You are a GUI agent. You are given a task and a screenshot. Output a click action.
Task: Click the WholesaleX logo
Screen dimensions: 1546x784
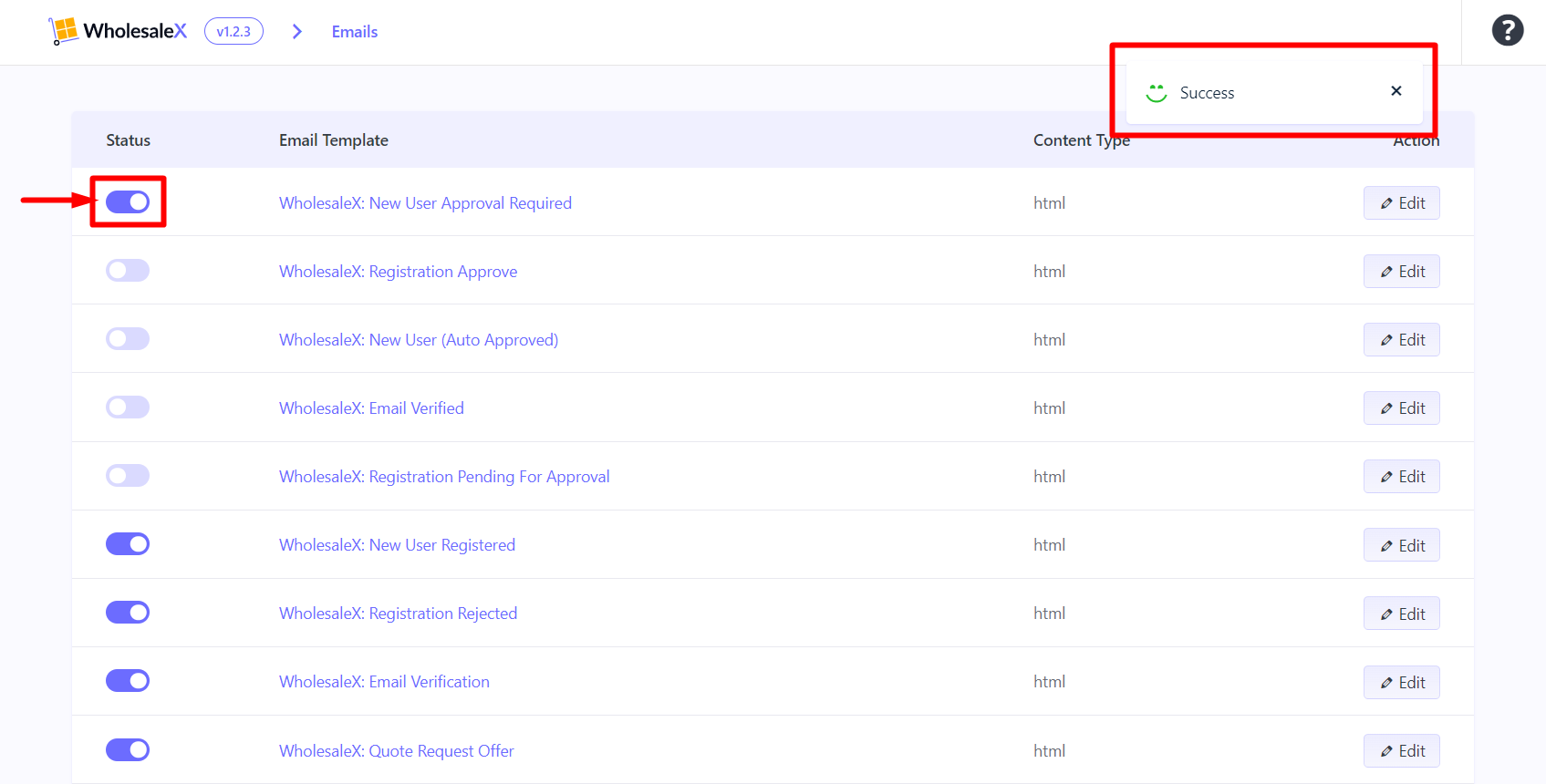pos(118,31)
